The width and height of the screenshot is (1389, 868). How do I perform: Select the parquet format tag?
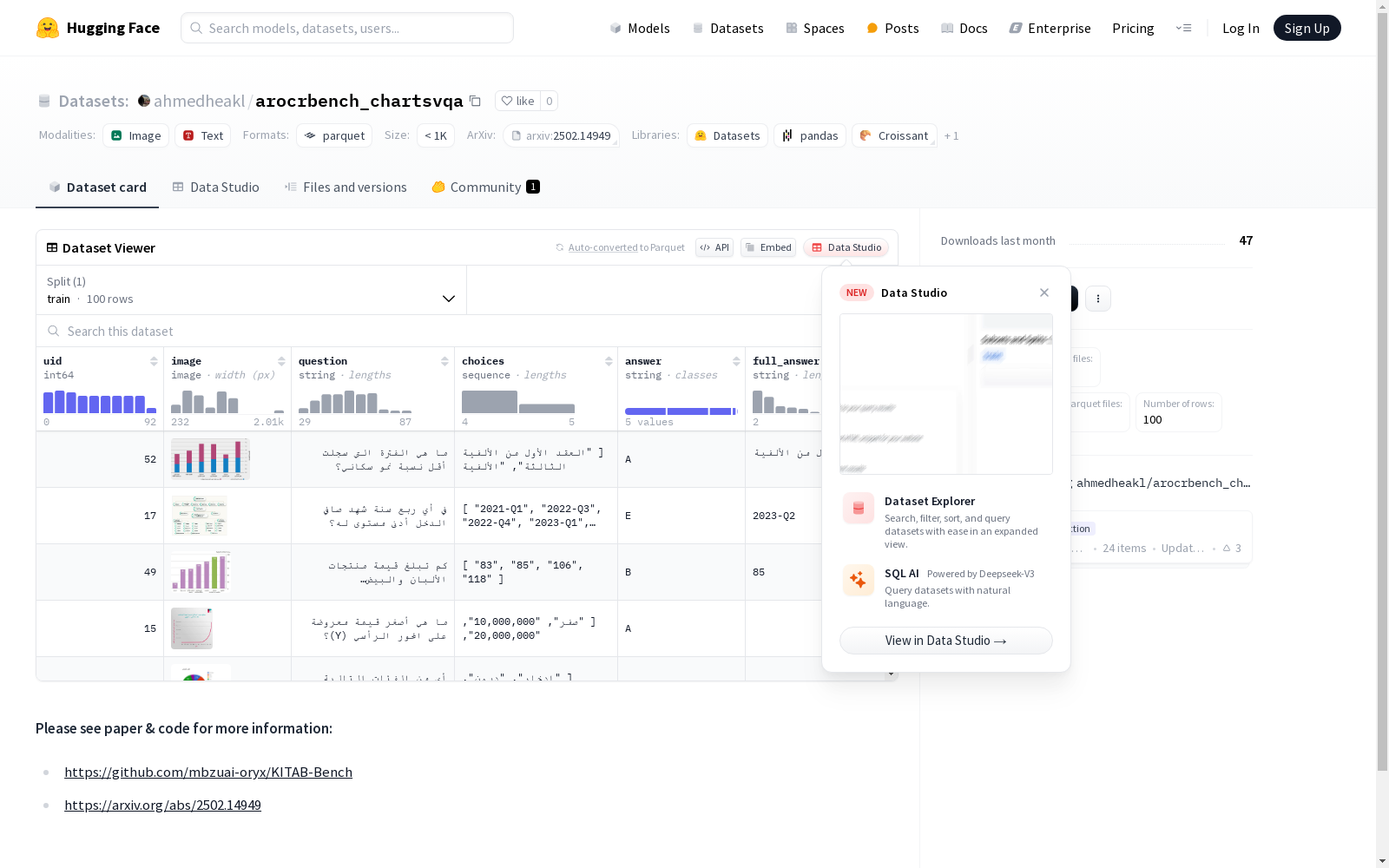(x=334, y=135)
